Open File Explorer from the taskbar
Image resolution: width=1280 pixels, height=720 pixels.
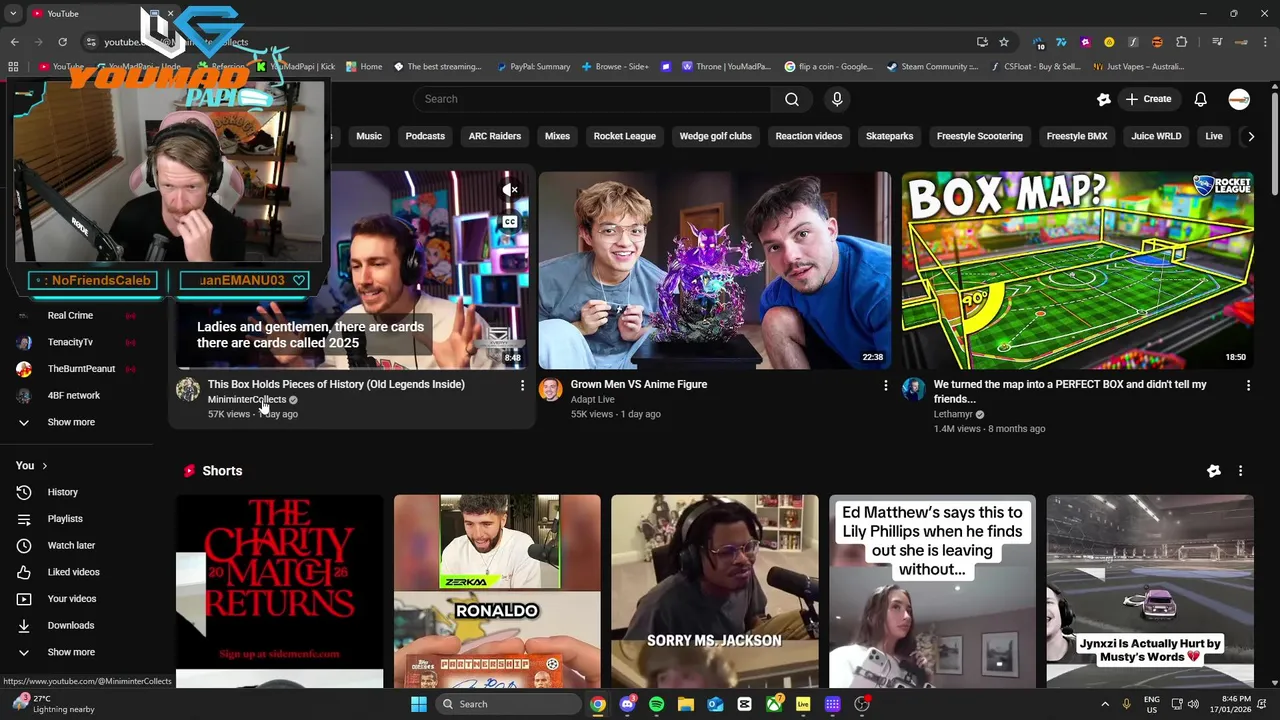point(686,704)
